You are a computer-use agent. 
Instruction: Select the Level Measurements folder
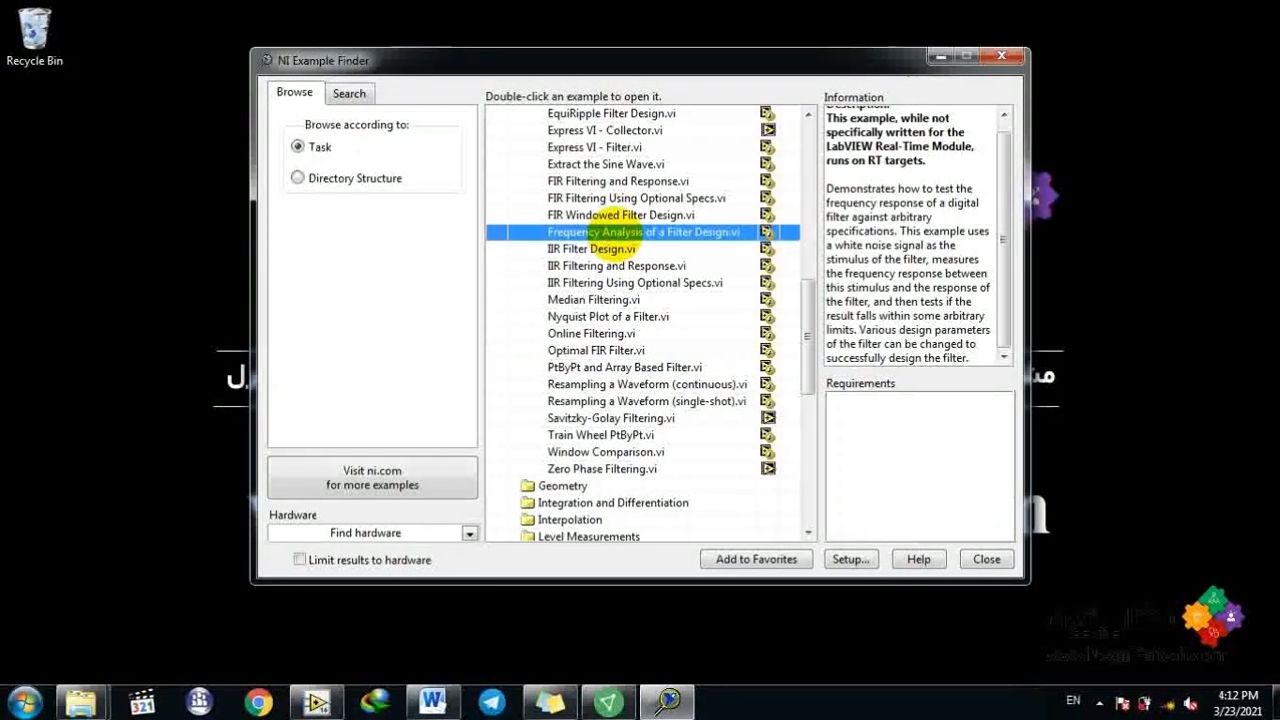(588, 537)
